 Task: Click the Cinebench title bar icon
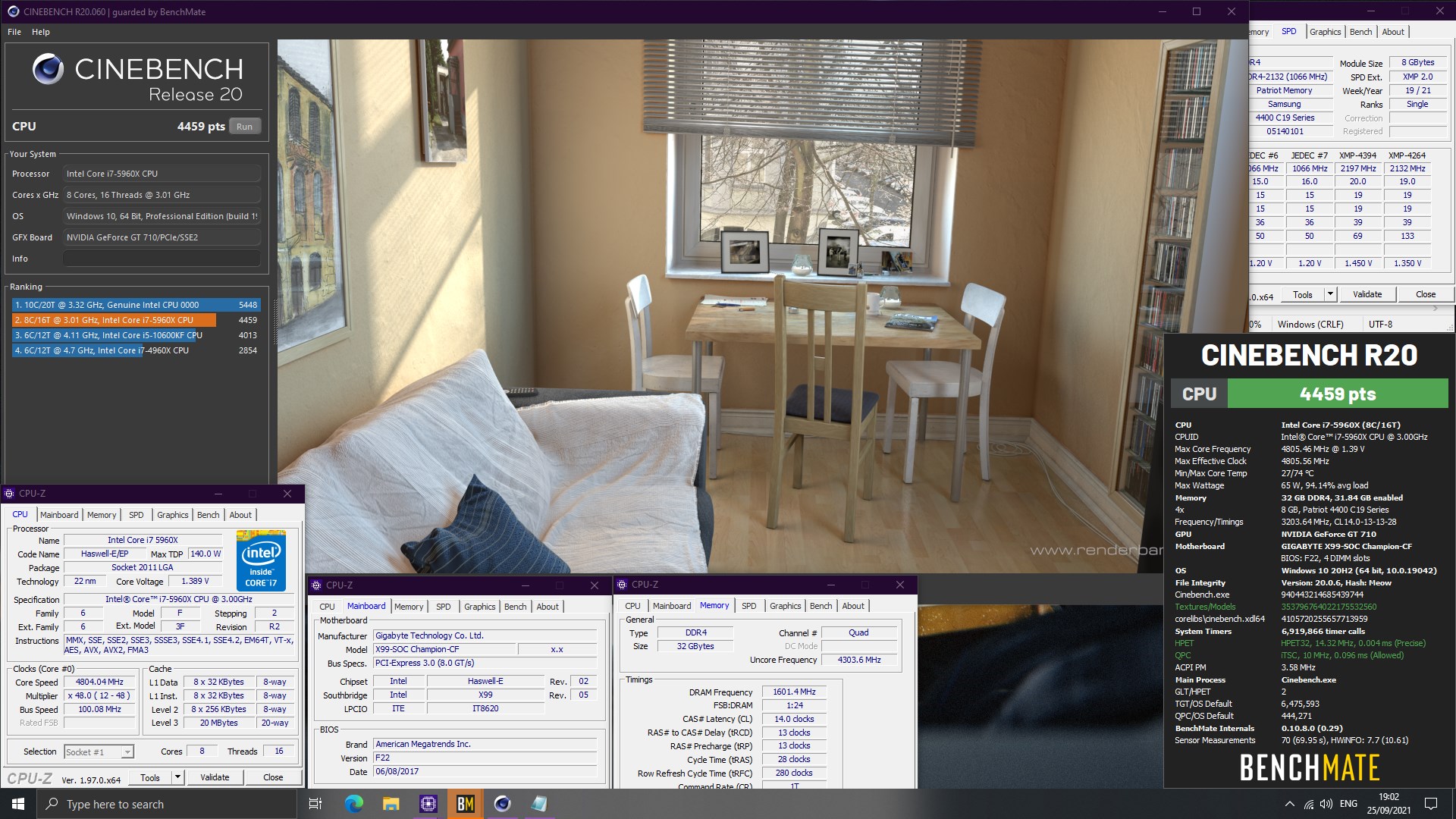13,11
